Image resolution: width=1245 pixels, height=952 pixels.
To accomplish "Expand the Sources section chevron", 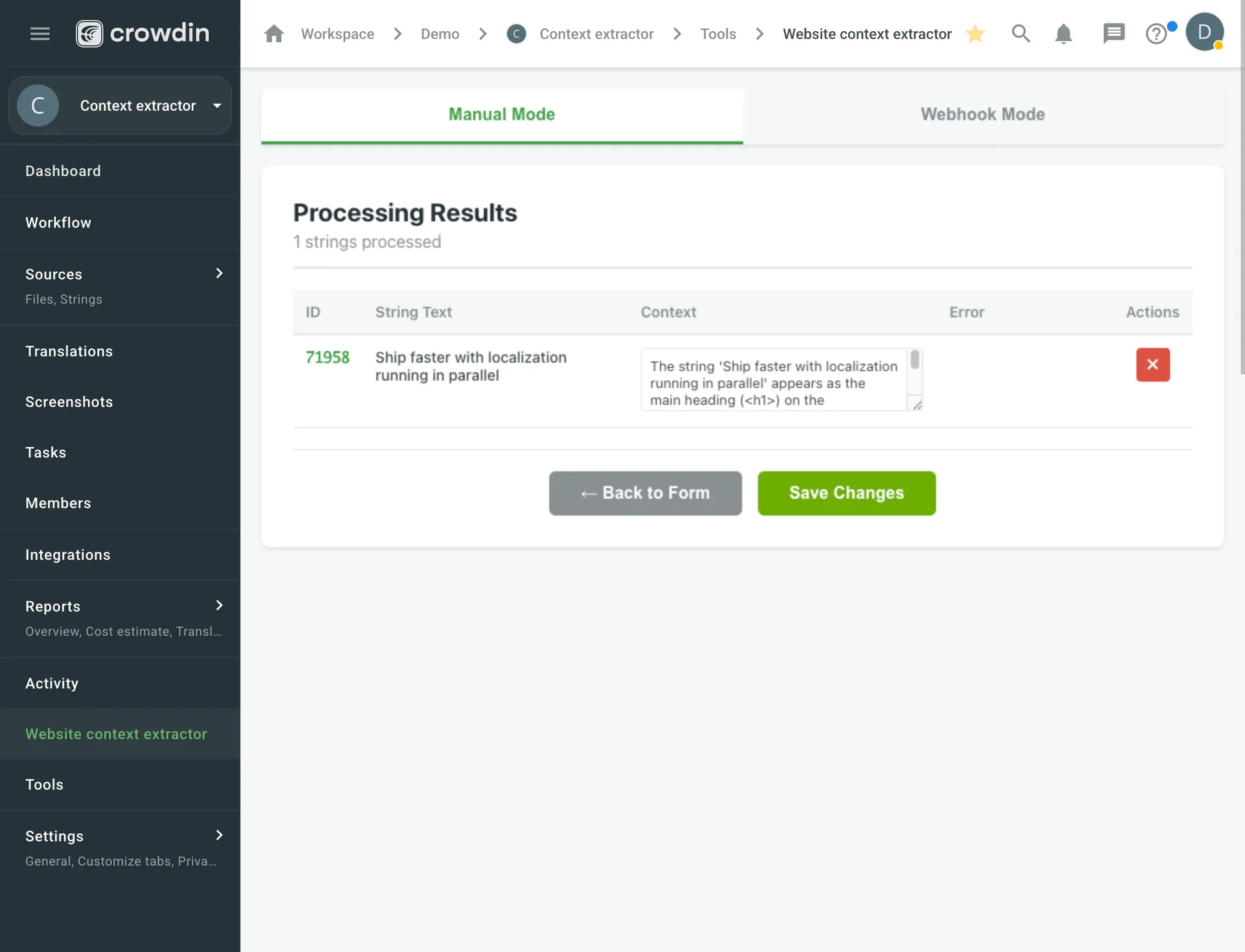I will (219, 273).
